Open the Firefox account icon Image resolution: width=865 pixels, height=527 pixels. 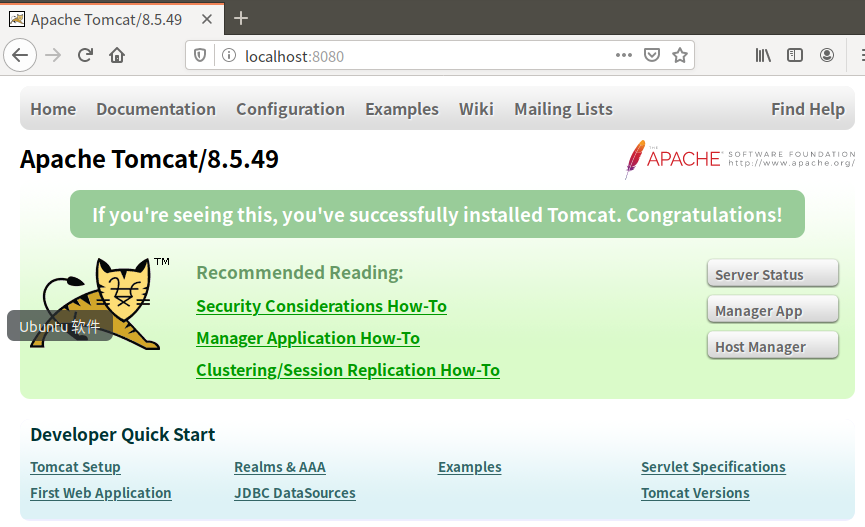(x=827, y=55)
